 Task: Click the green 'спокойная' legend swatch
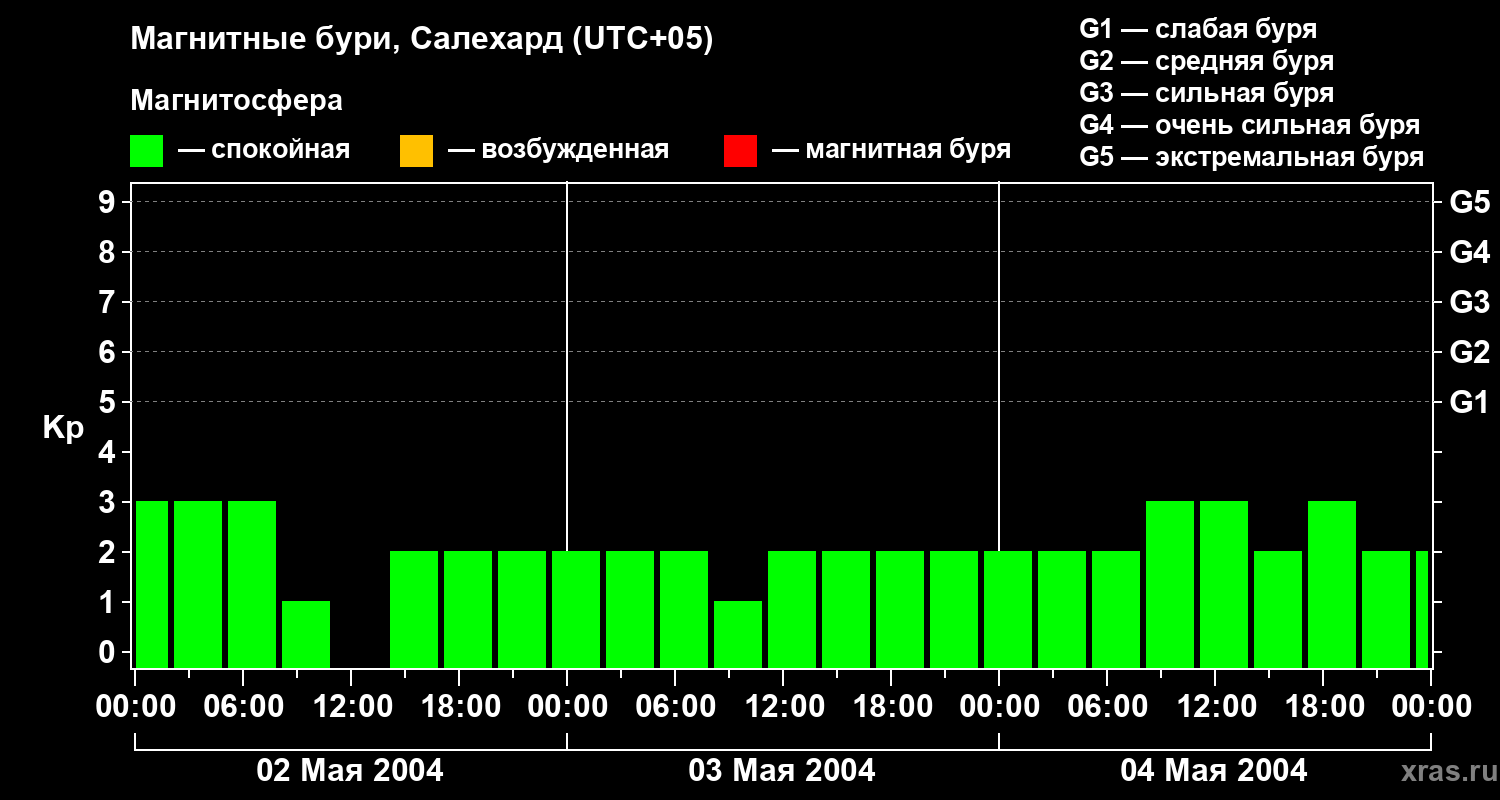pyautogui.click(x=147, y=151)
